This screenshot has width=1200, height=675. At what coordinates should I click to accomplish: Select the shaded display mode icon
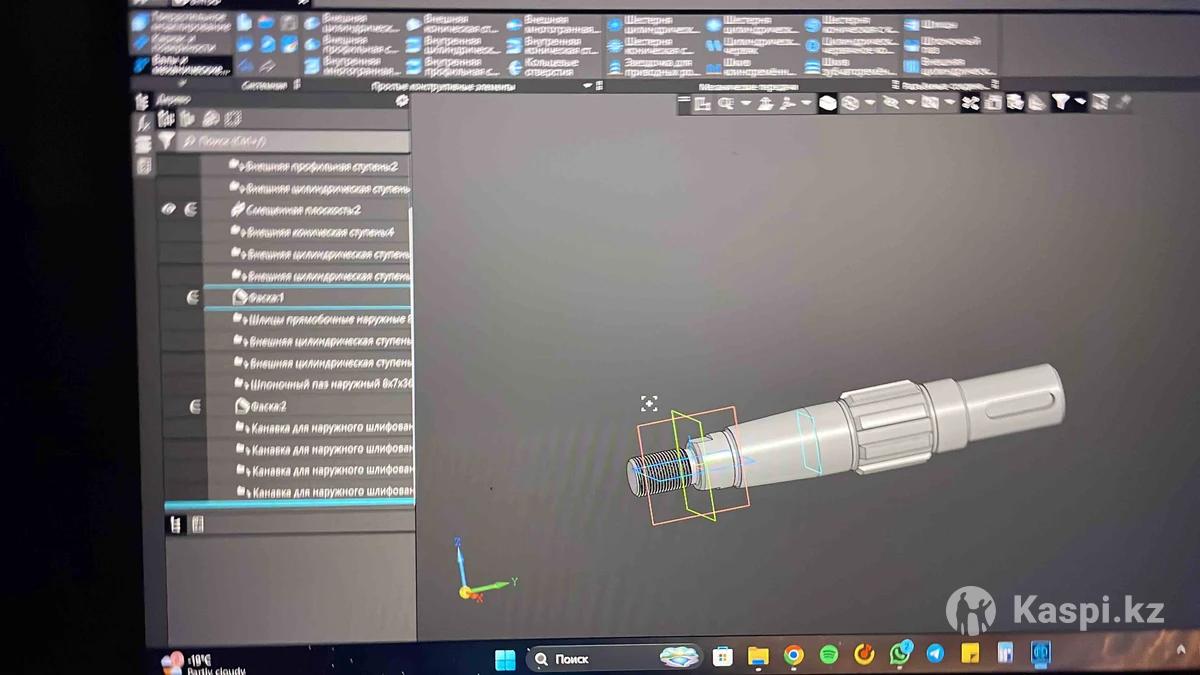click(x=827, y=103)
